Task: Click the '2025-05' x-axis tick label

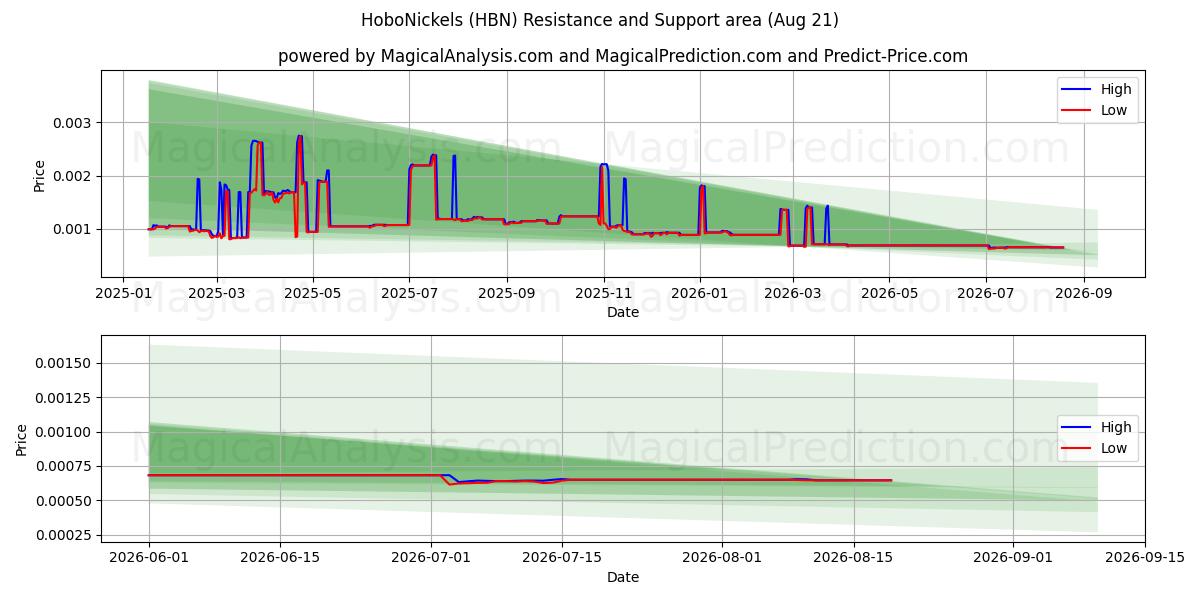Action: 313,294
